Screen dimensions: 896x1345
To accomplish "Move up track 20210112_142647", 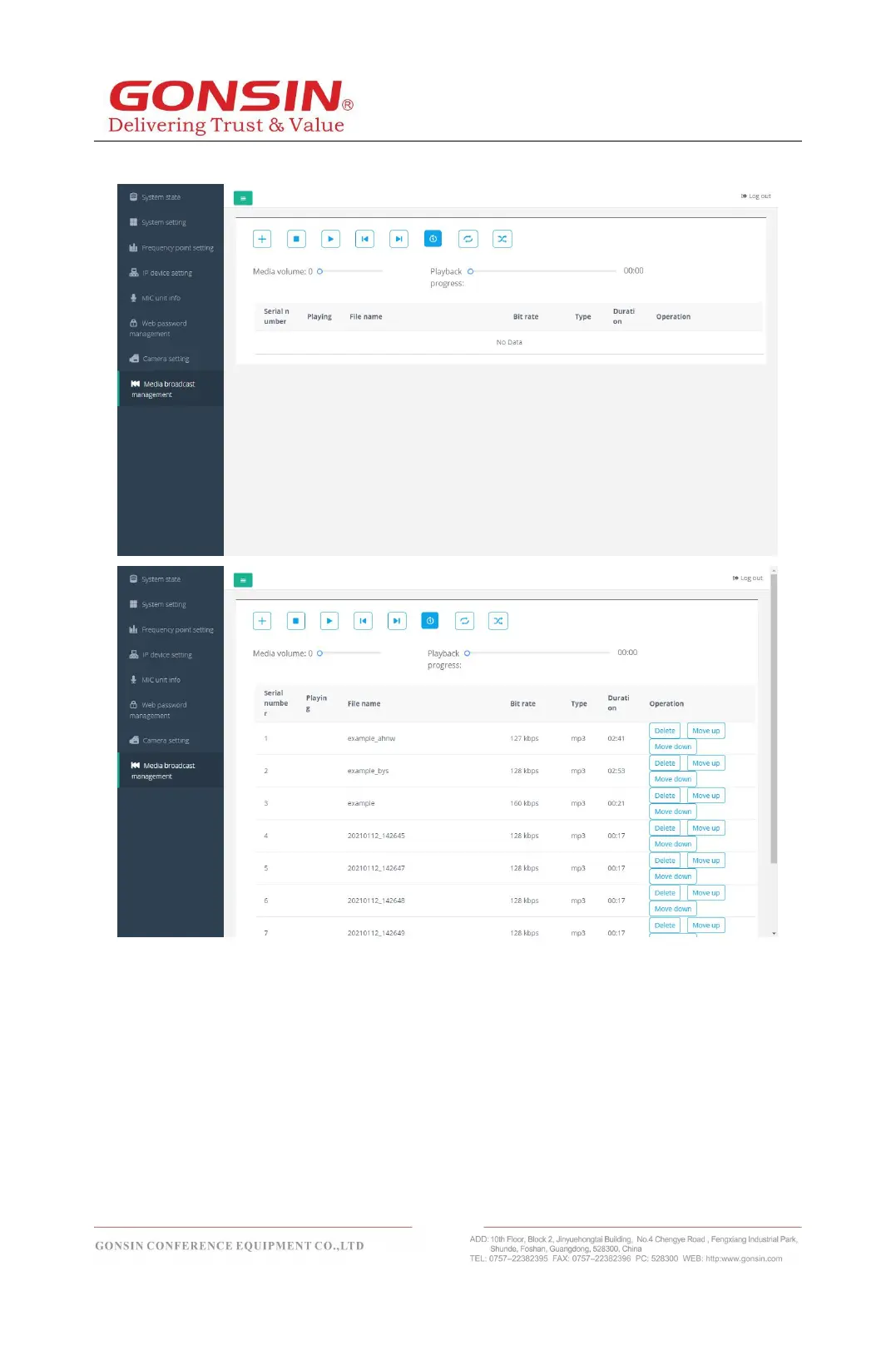I will [x=706, y=861].
